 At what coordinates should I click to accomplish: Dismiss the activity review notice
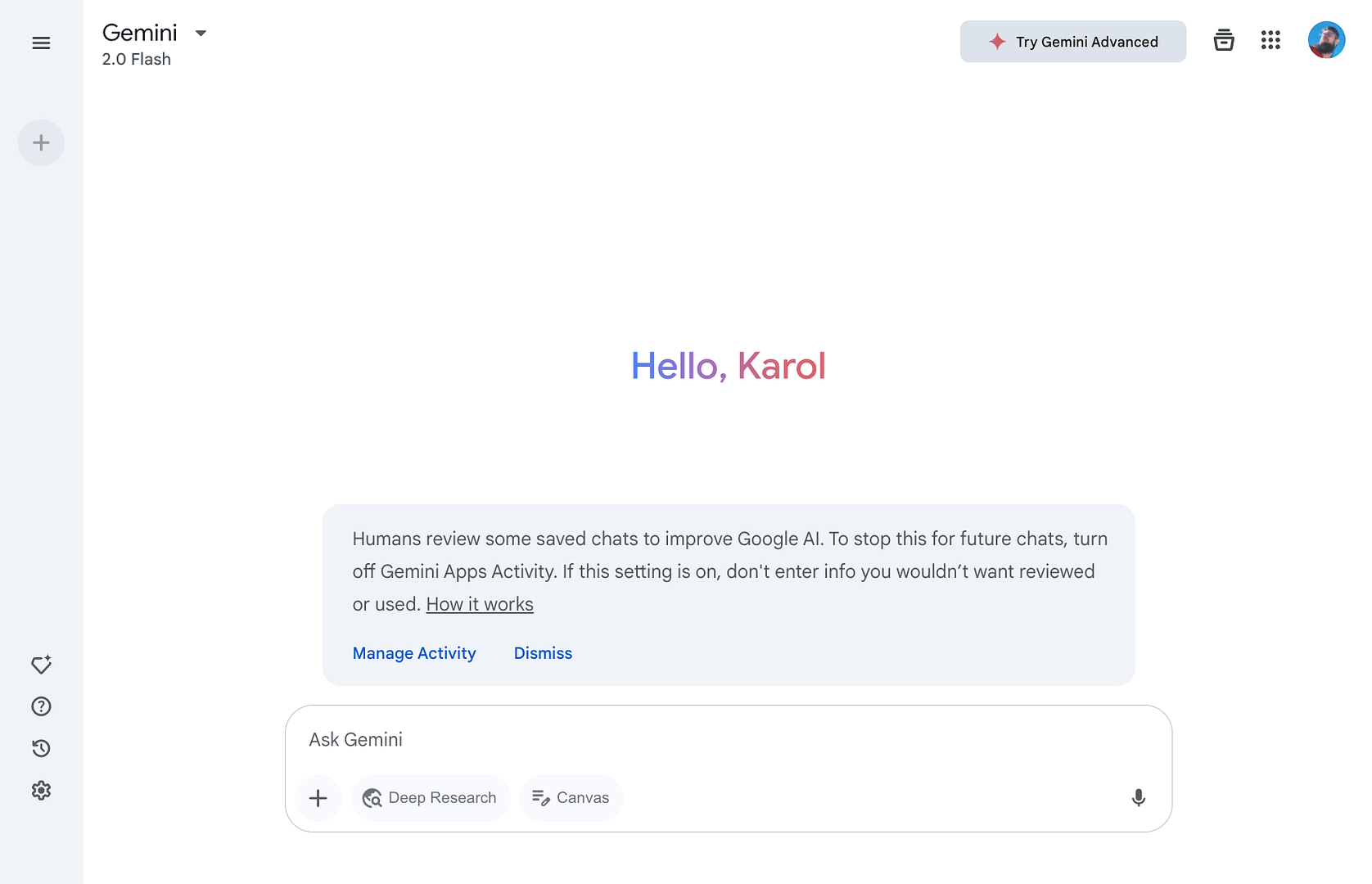click(543, 653)
